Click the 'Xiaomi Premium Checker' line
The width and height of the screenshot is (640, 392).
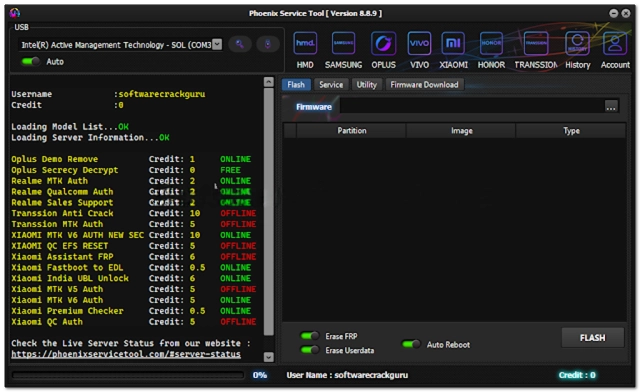[131, 311]
